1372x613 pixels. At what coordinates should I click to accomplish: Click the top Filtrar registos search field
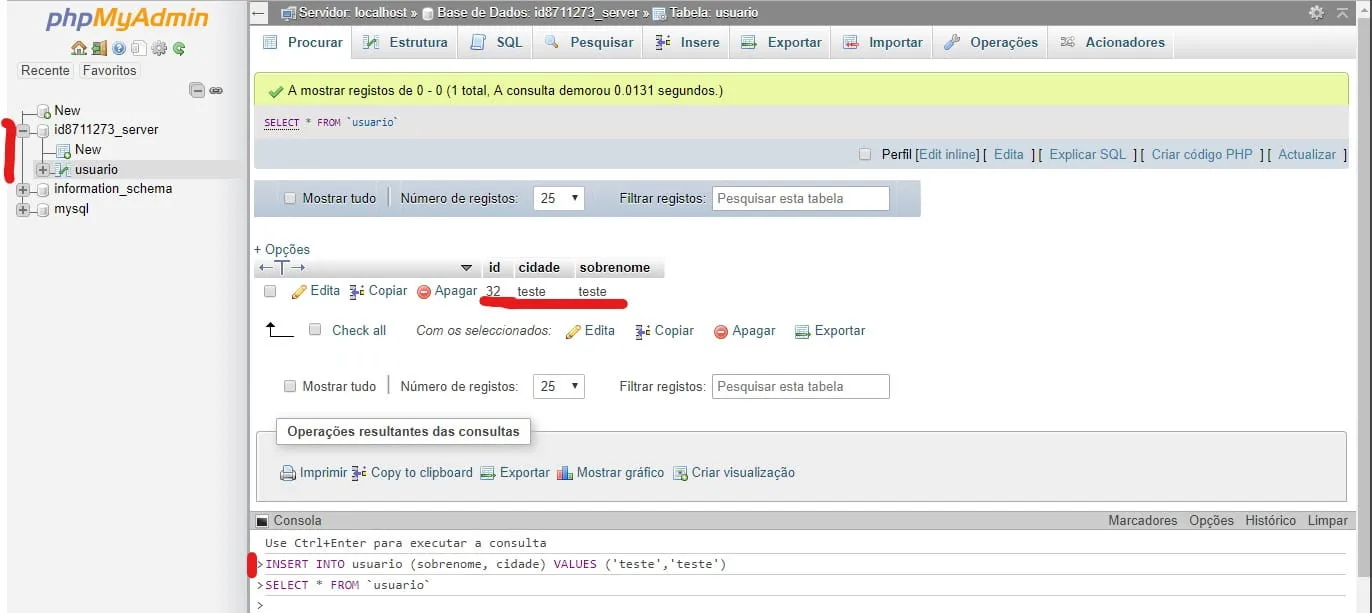800,198
